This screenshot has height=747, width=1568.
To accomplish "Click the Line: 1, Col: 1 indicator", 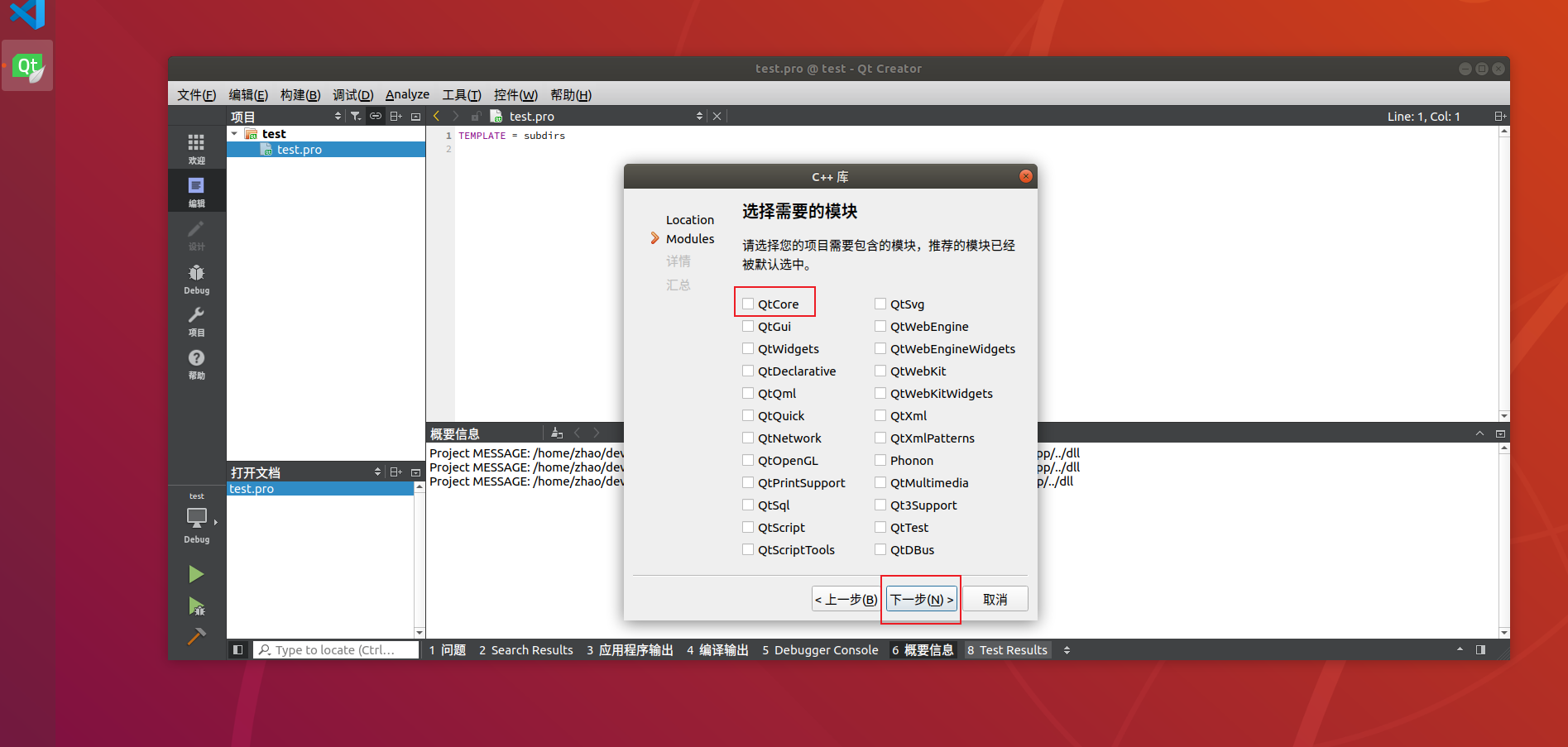I will tap(1423, 117).
